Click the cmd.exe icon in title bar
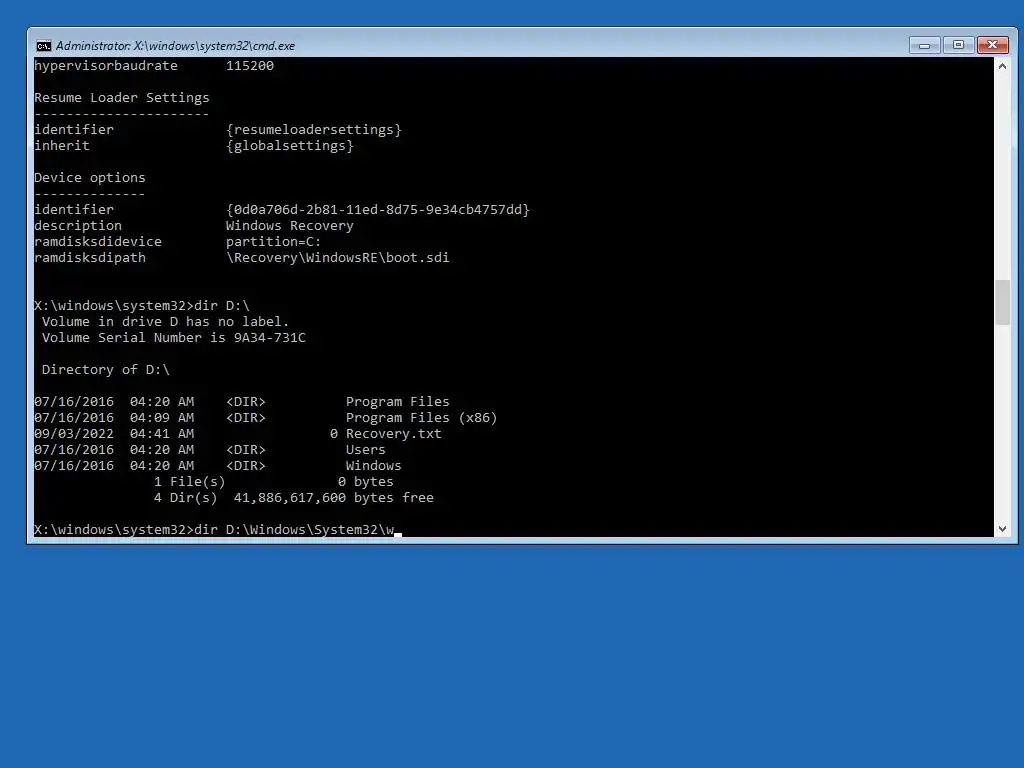This screenshot has height=768, width=1024. 44,46
